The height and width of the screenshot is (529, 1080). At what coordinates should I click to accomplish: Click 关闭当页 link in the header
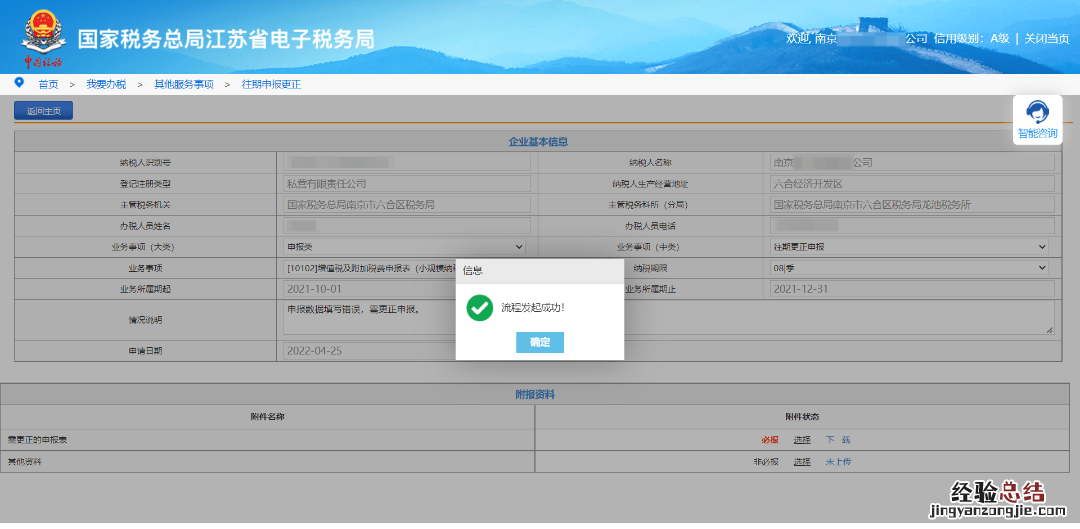(x=1046, y=38)
